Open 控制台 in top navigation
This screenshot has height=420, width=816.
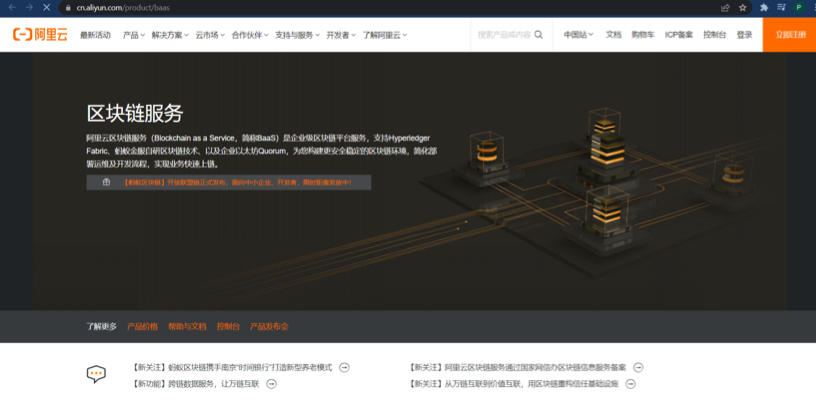715,35
